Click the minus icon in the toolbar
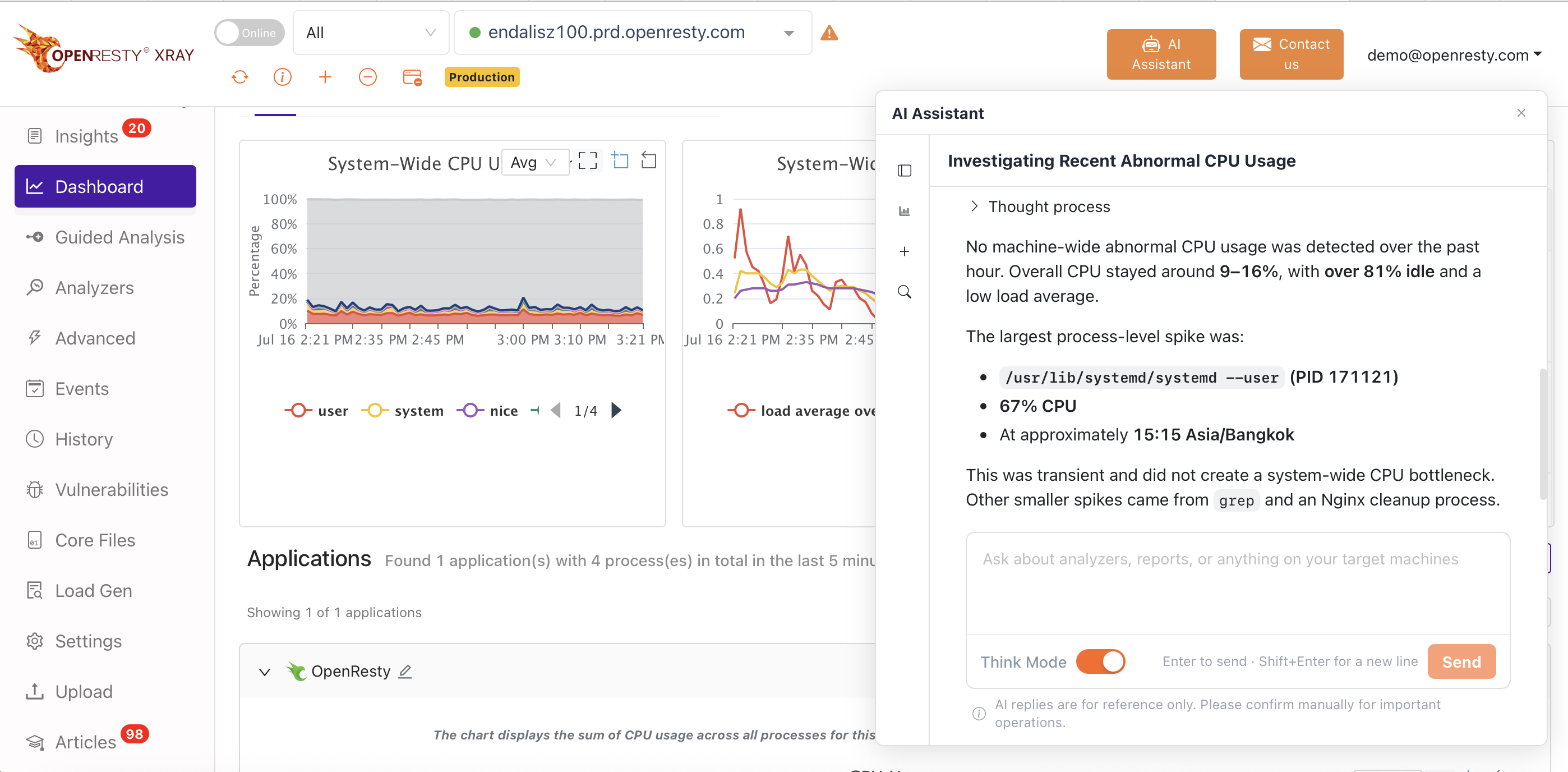 point(368,77)
